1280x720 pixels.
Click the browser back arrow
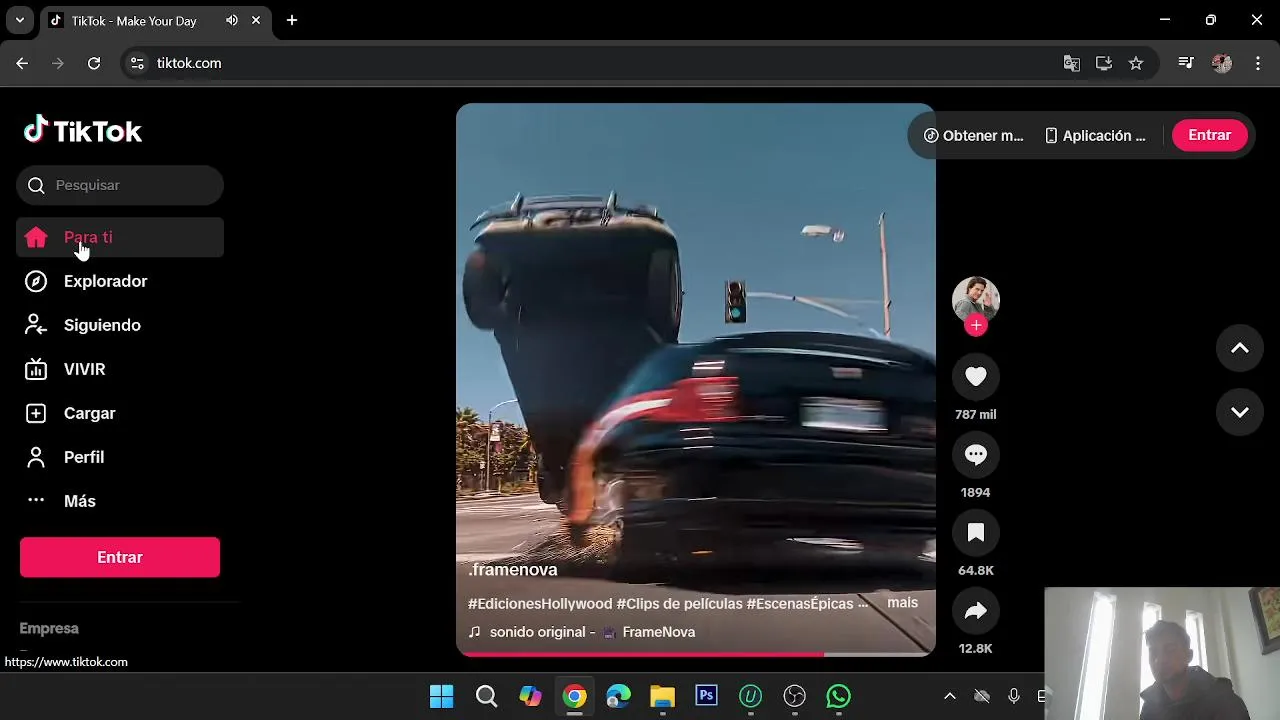pyautogui.click(x=22, y=63)
